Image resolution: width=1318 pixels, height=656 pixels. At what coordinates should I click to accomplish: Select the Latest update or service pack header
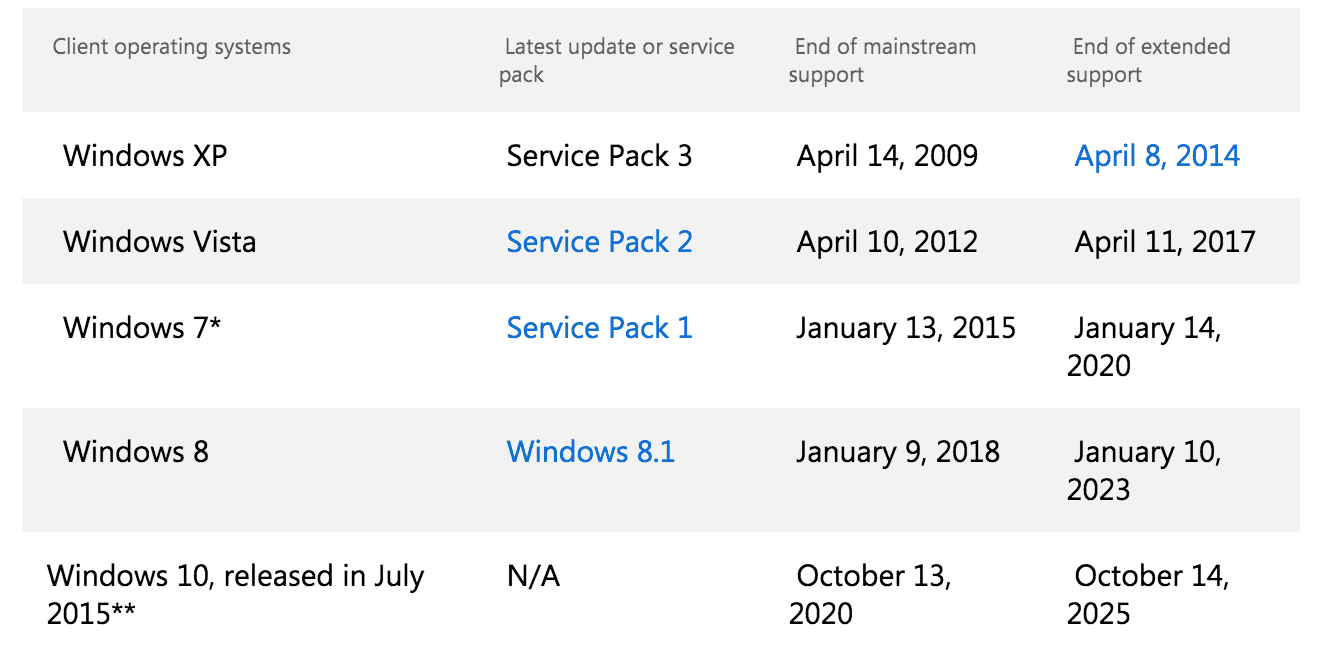[x=617, y=60]
